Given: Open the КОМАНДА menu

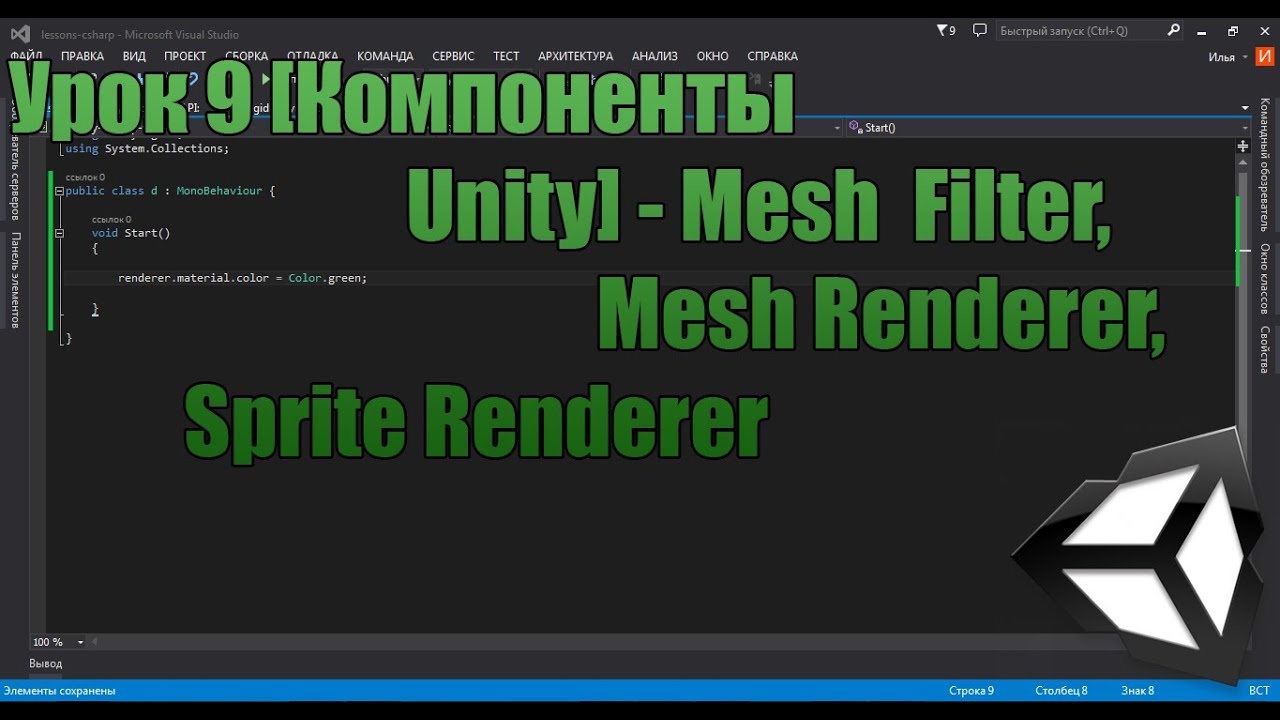Looking at the screenshot, I should coord(385,56).
